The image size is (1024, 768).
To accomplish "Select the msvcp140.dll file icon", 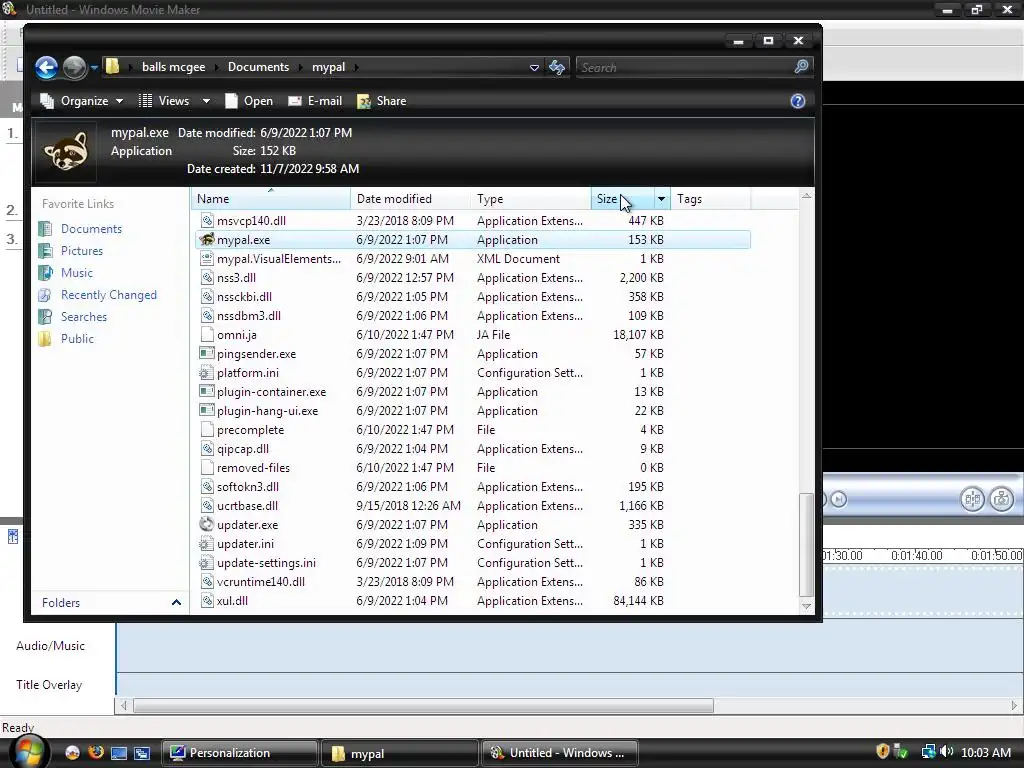I will (x=207, y=221).
